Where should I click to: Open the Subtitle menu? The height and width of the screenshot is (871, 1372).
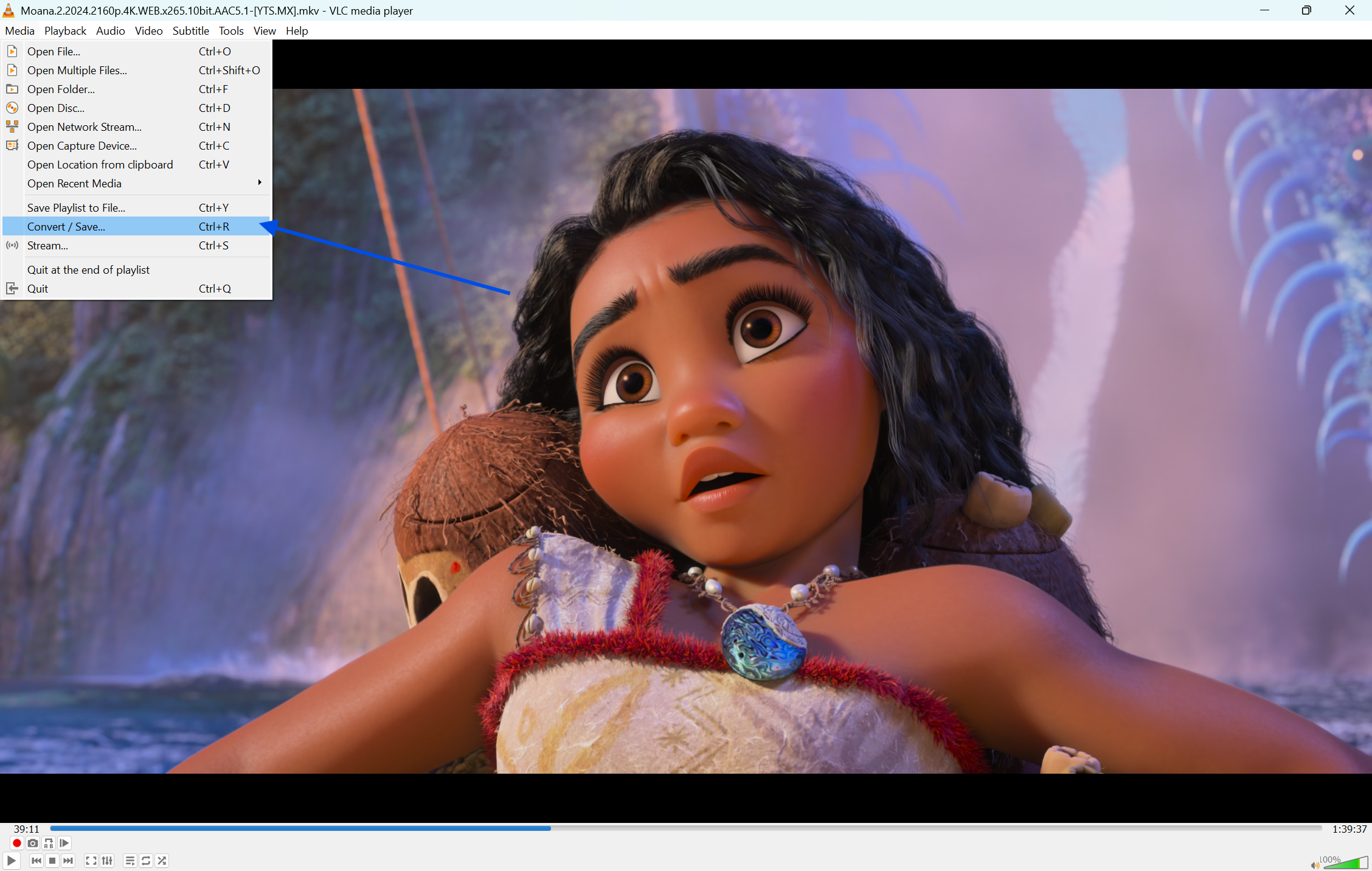(x=190, y=30)
